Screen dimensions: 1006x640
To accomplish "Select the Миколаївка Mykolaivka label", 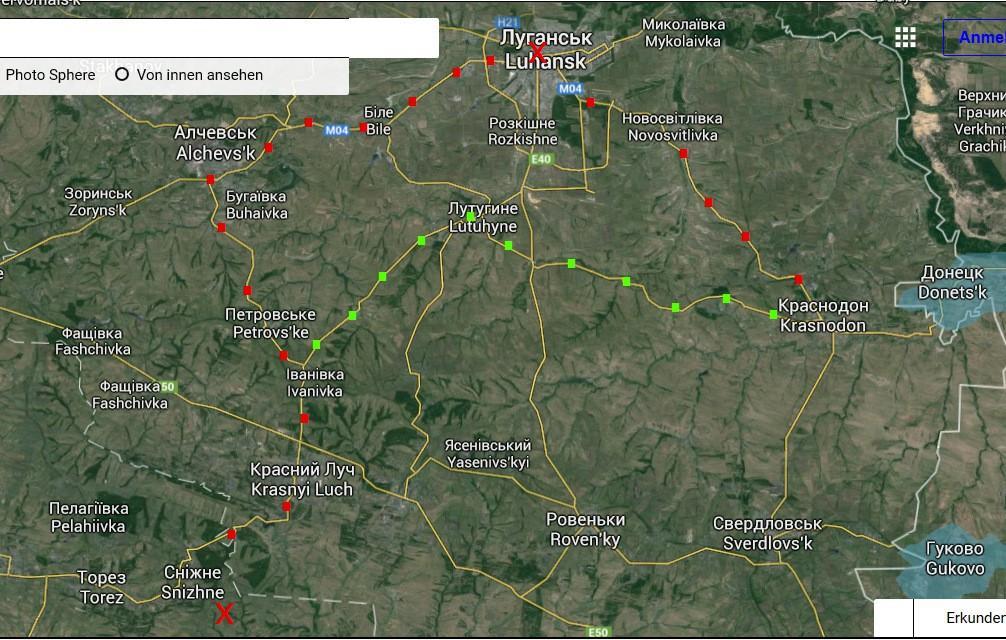I will tap(683, 33).
